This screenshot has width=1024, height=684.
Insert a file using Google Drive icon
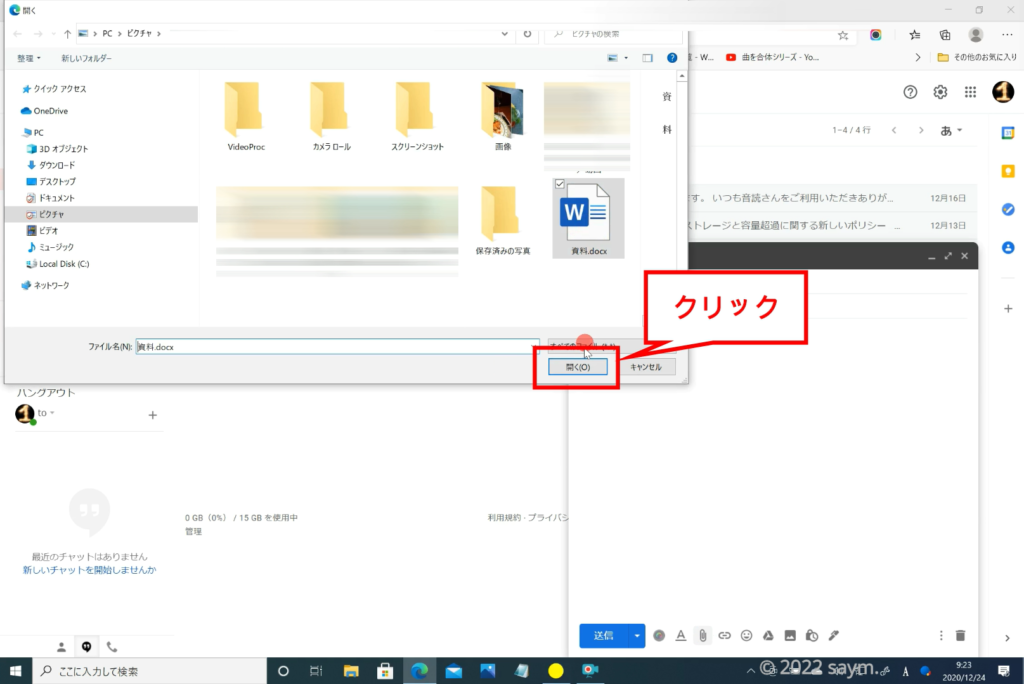(769, 635)
